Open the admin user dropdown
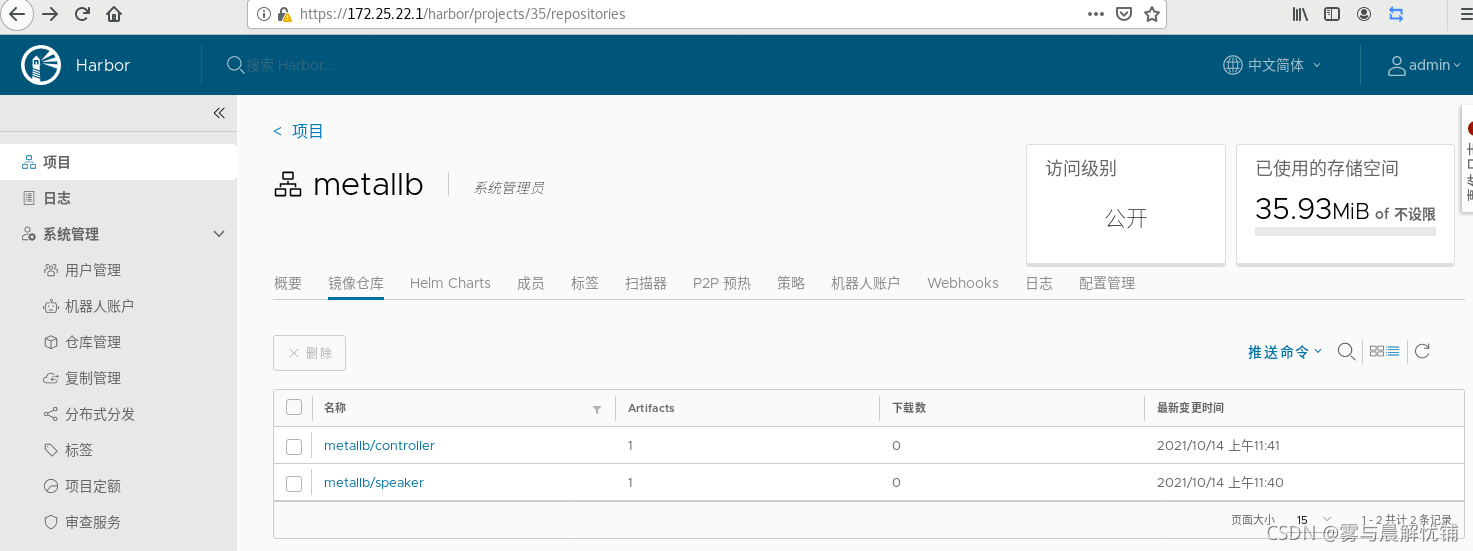Image resolution: width=1473 pixels, height=551 pixels. pos(1424,65)
